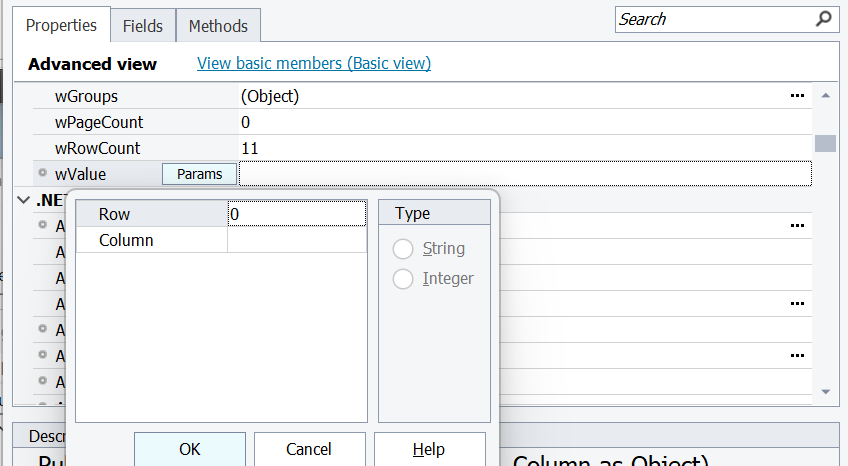Click the scrollbar down arrow
The image size is (848, 466).
click(825, 391)
